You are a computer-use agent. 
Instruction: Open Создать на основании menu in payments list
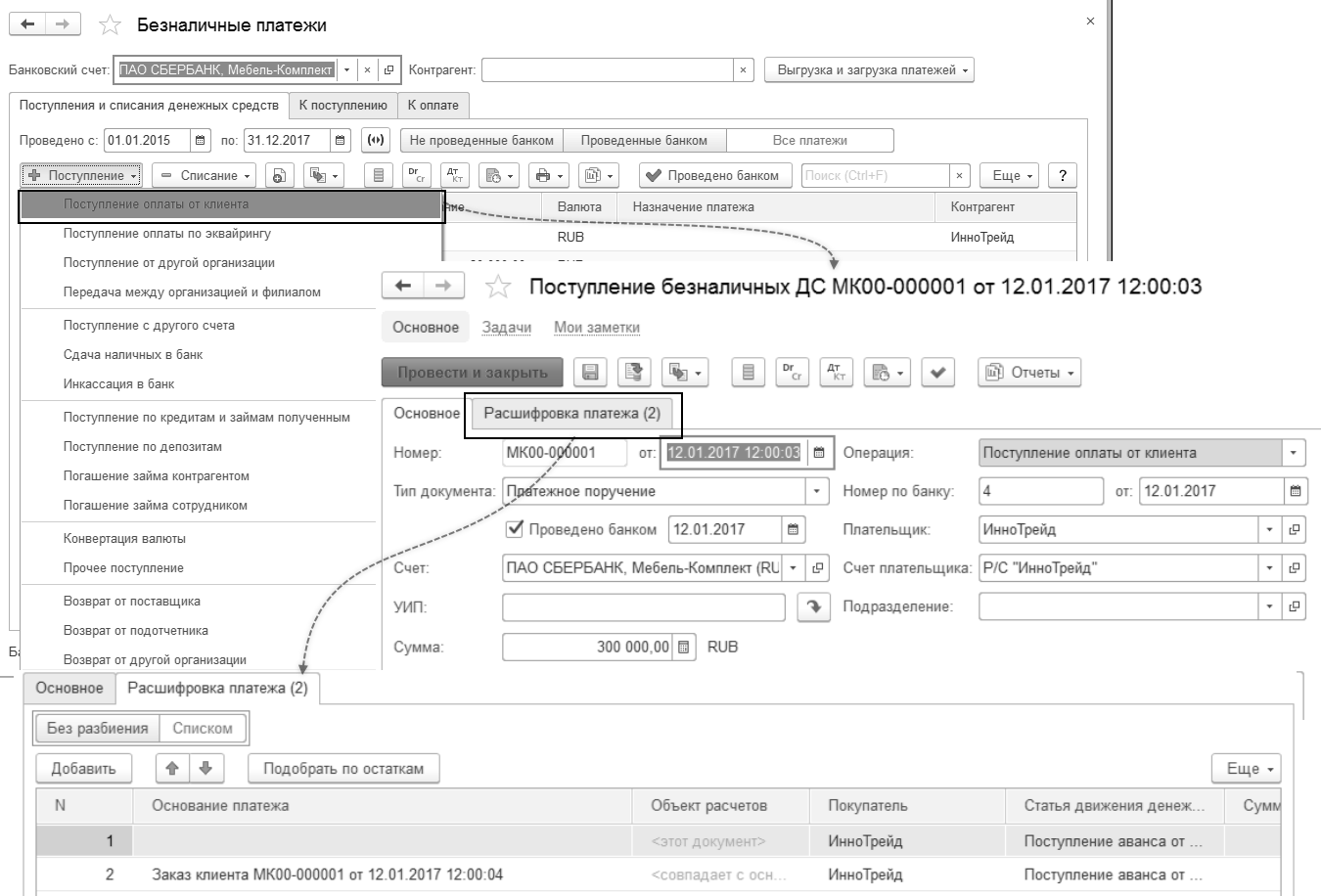coord(322,176)
